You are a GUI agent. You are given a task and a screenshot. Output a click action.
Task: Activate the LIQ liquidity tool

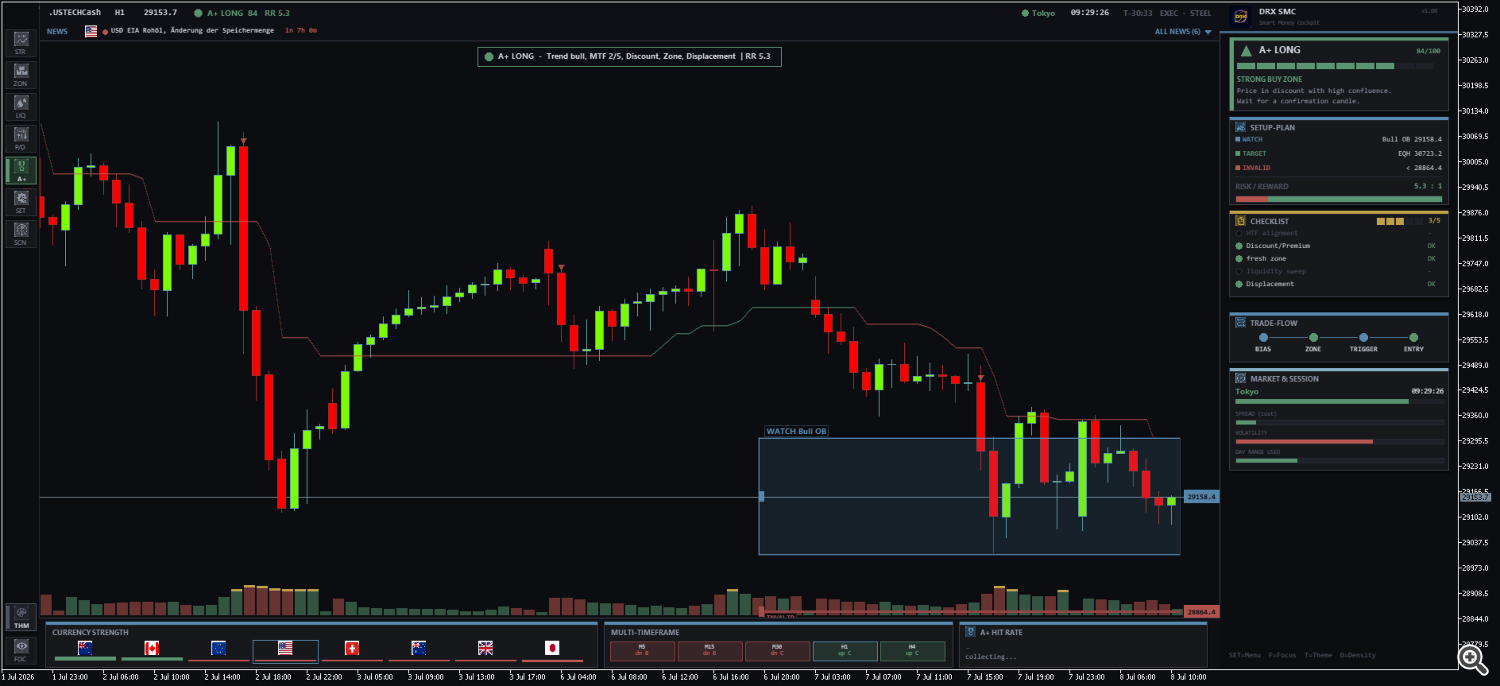tap(21, 107)
